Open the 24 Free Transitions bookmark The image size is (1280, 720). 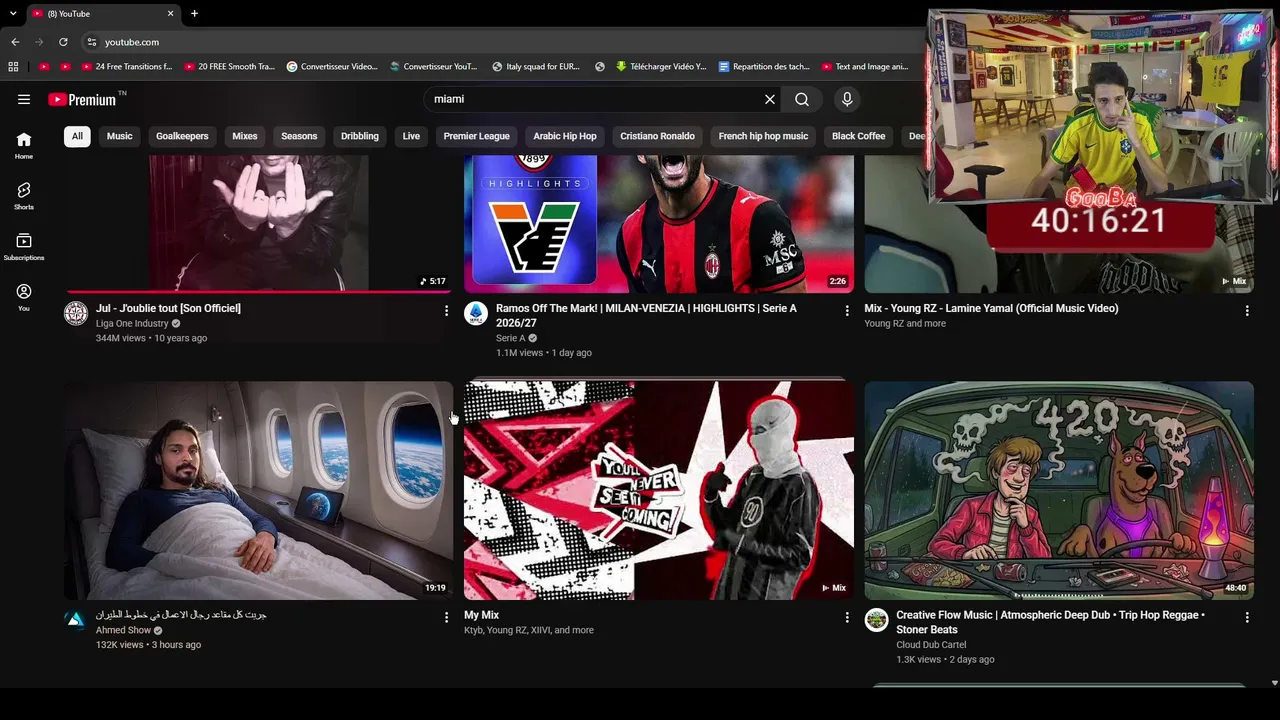127,67
